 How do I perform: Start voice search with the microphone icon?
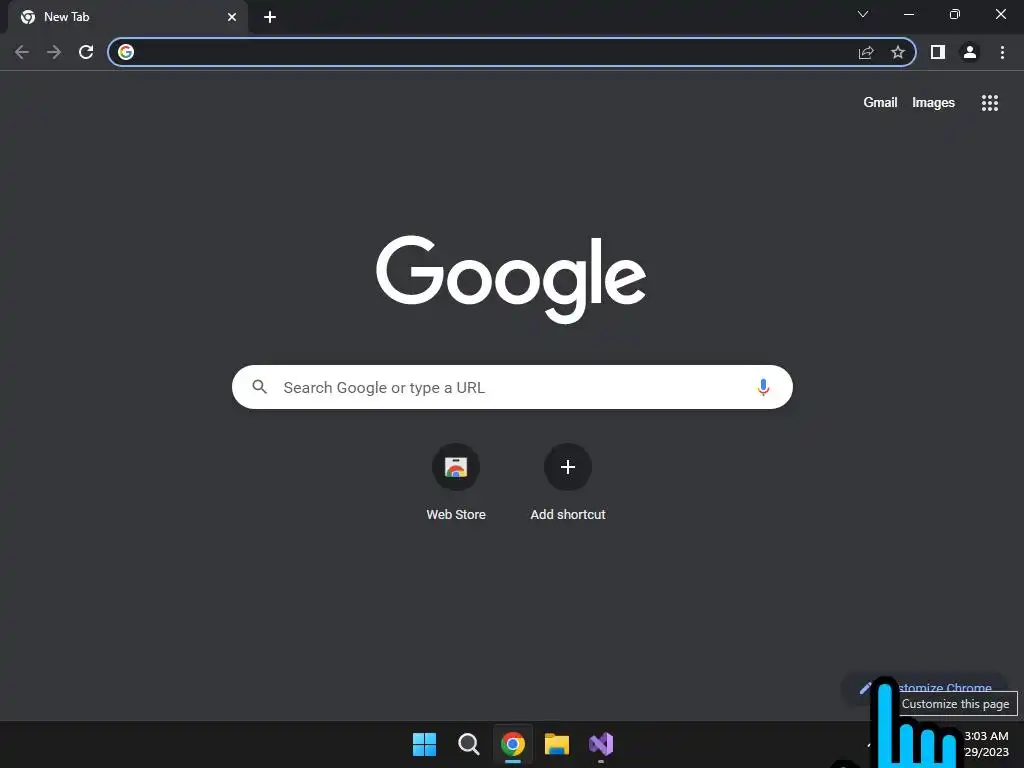coord(763,387)
